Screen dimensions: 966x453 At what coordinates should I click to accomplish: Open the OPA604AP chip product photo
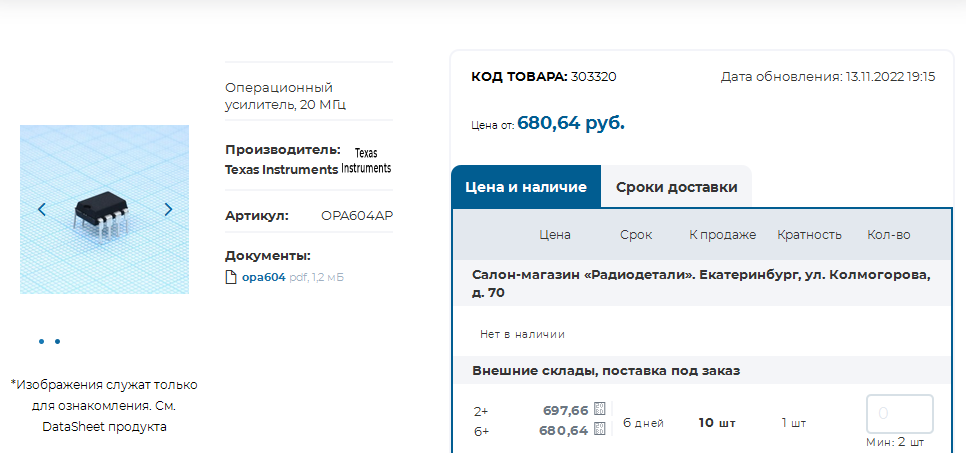click(x=104, y=210)
